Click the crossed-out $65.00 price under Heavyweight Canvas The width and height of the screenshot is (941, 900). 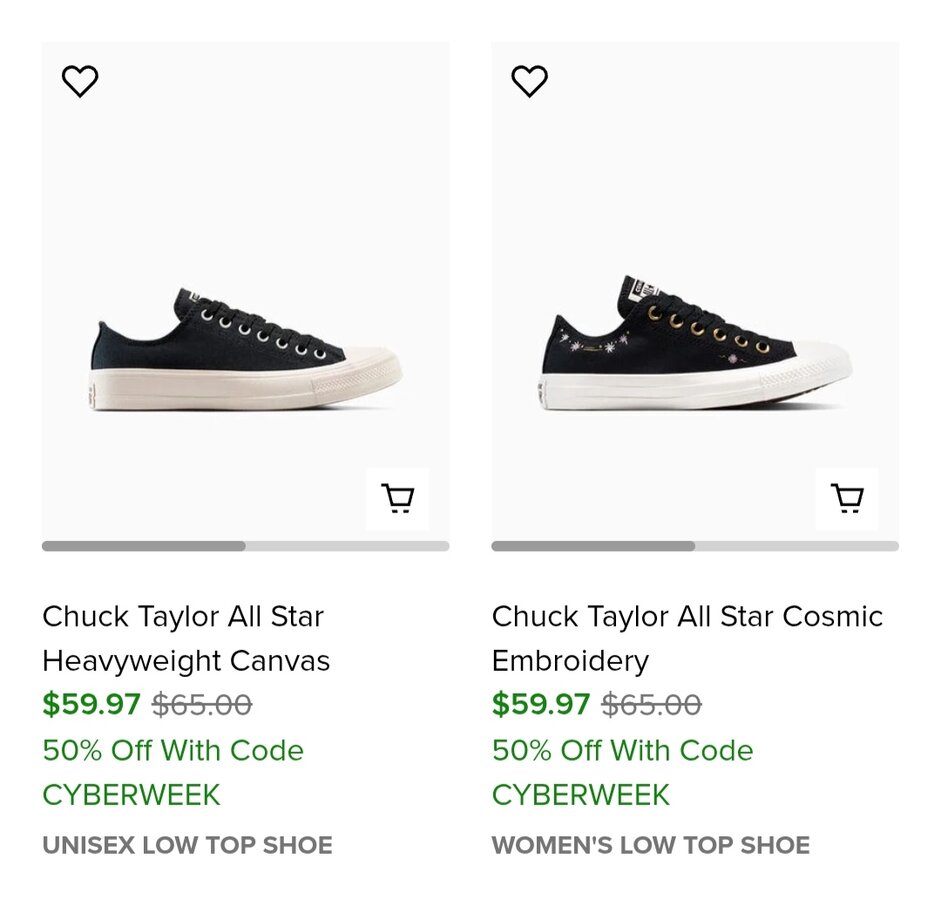click(x=202, y=704)
